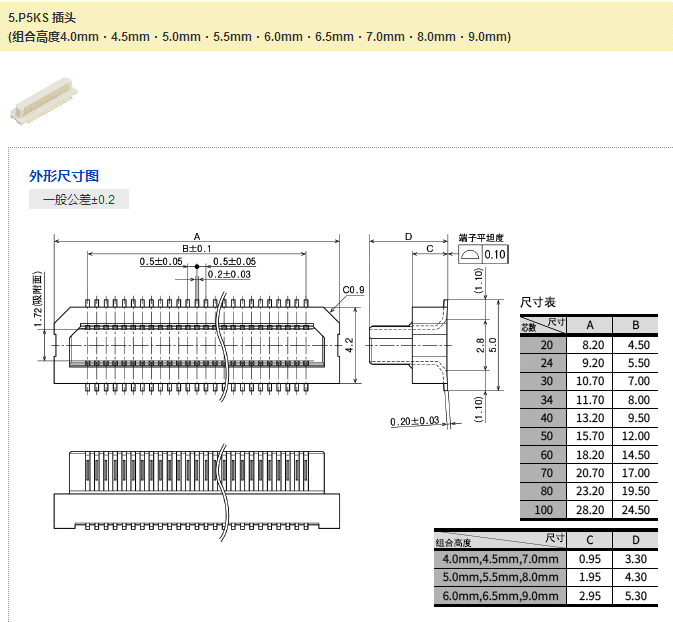Select the 尺寸表 table title
Screen dimensions: 673x622
(538, 302)
